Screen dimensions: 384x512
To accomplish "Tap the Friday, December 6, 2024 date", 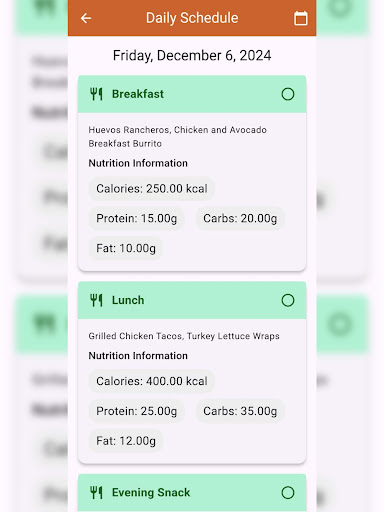I will coord(192,55).
